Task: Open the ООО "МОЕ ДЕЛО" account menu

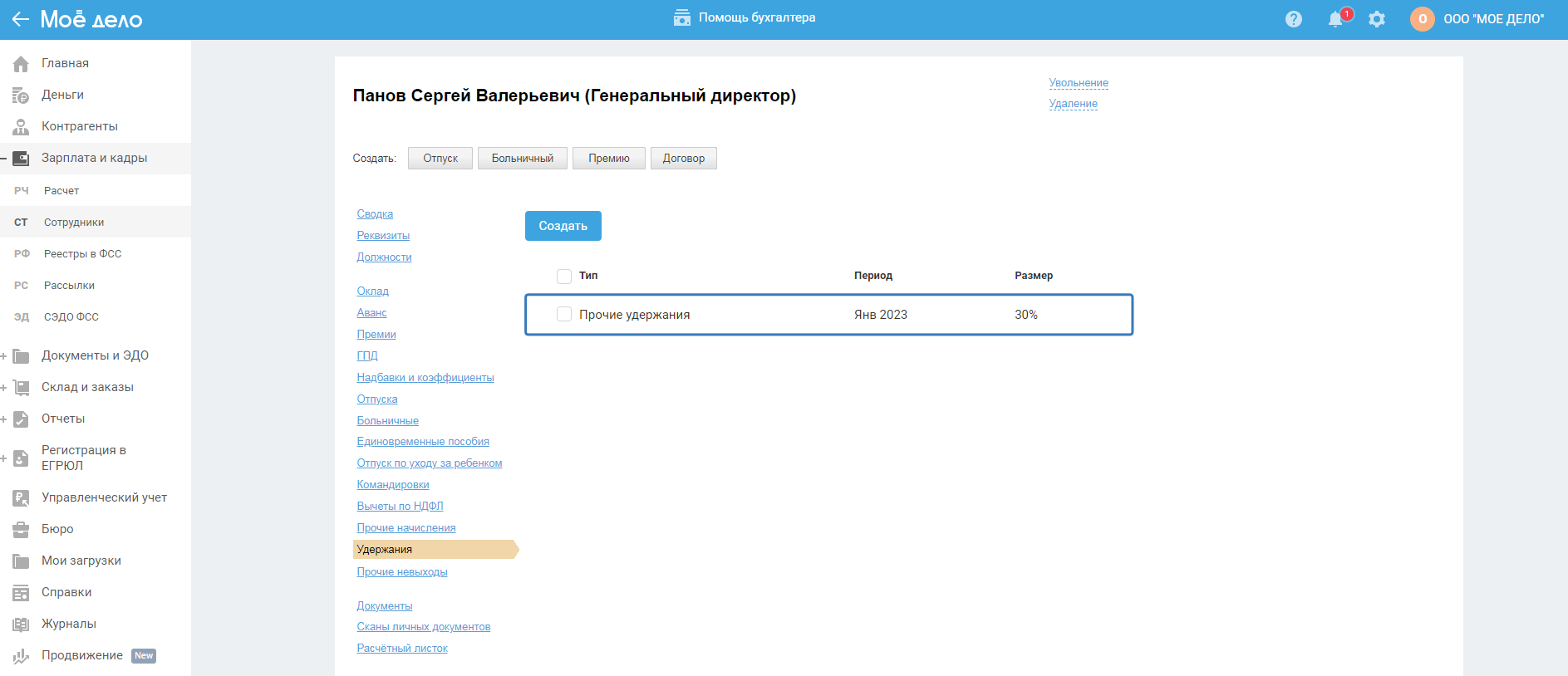Action: (1493, 19)
